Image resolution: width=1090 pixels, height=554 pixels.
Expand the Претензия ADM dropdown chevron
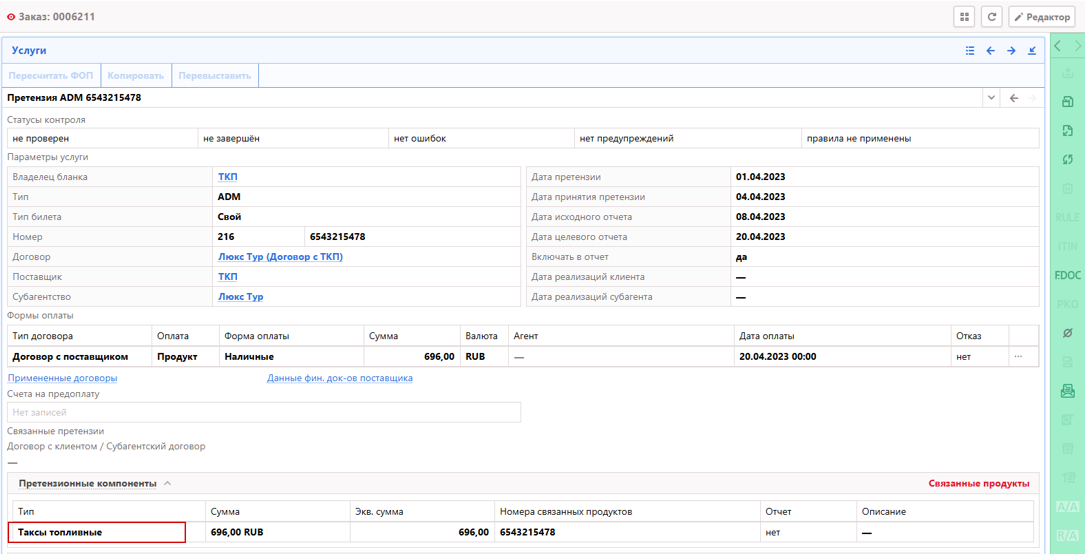point(991,98)
